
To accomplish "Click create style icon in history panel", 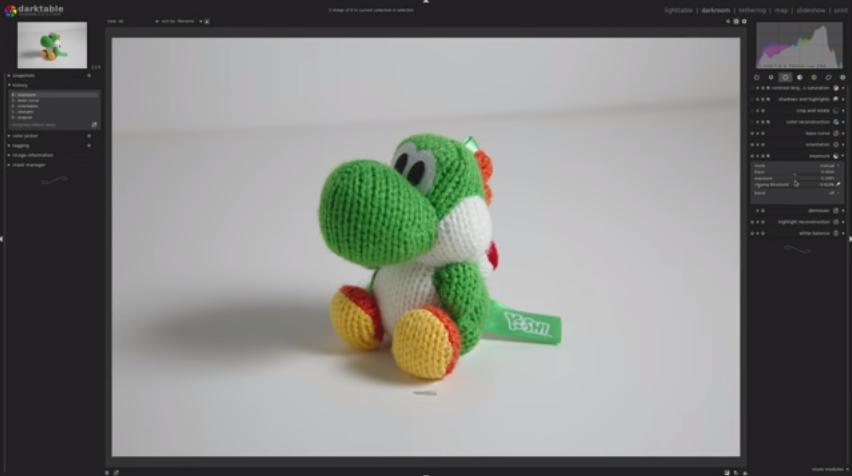I will tap(95, 124).
